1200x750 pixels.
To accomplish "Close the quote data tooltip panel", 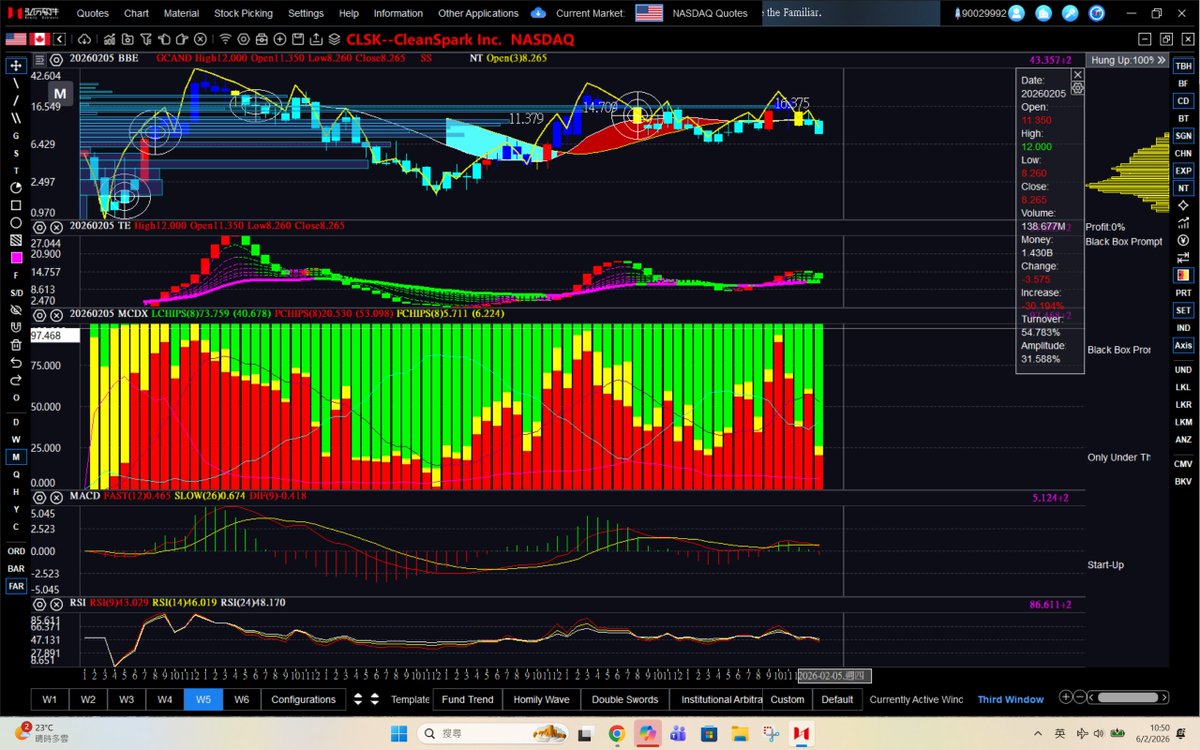I will click(x=1077, y=74).
